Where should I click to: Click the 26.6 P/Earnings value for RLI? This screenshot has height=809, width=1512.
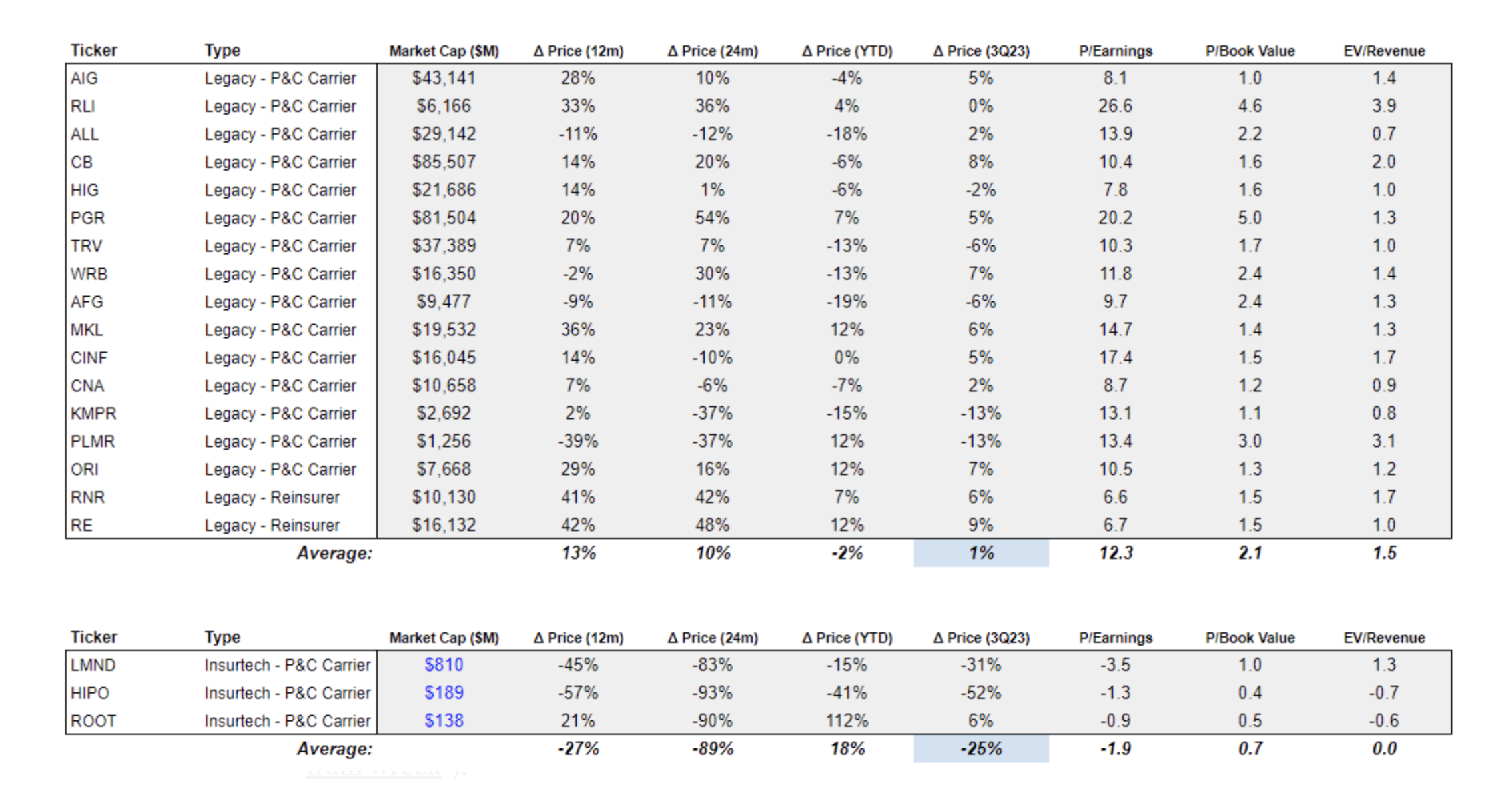(x=1116, y=106)
